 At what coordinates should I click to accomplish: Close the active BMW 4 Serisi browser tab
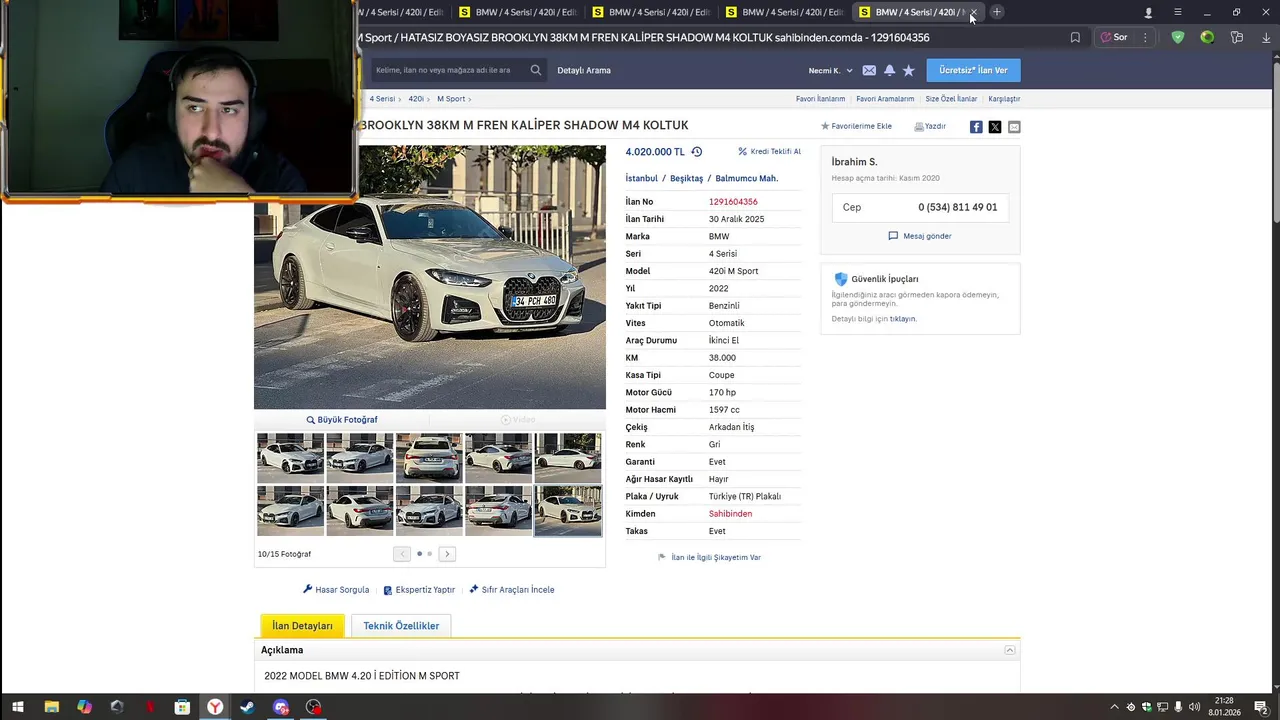973,12
